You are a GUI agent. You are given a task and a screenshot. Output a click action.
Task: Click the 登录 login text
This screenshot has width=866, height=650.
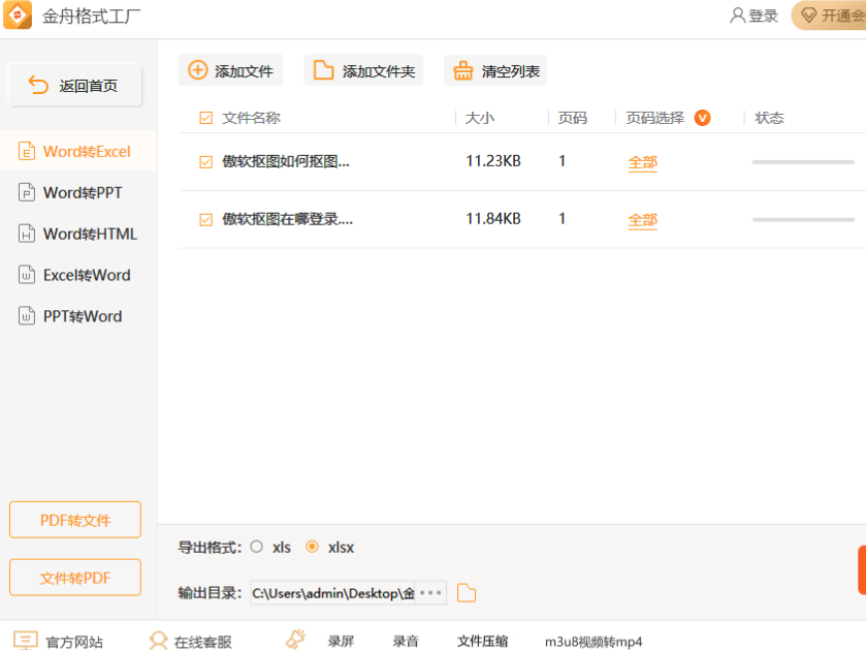(763, 15)
